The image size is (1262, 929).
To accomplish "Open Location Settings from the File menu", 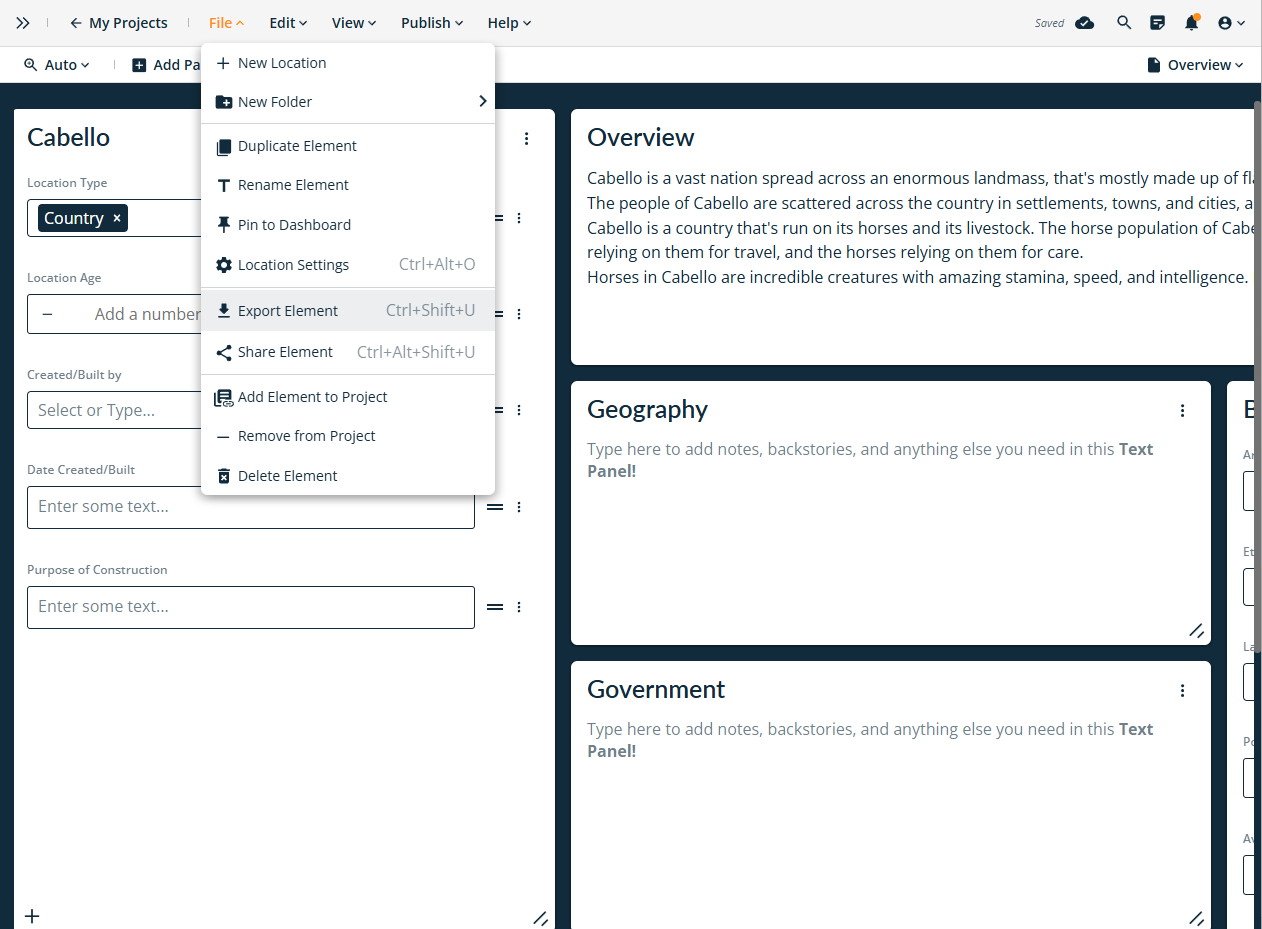I will pos(294,264).
